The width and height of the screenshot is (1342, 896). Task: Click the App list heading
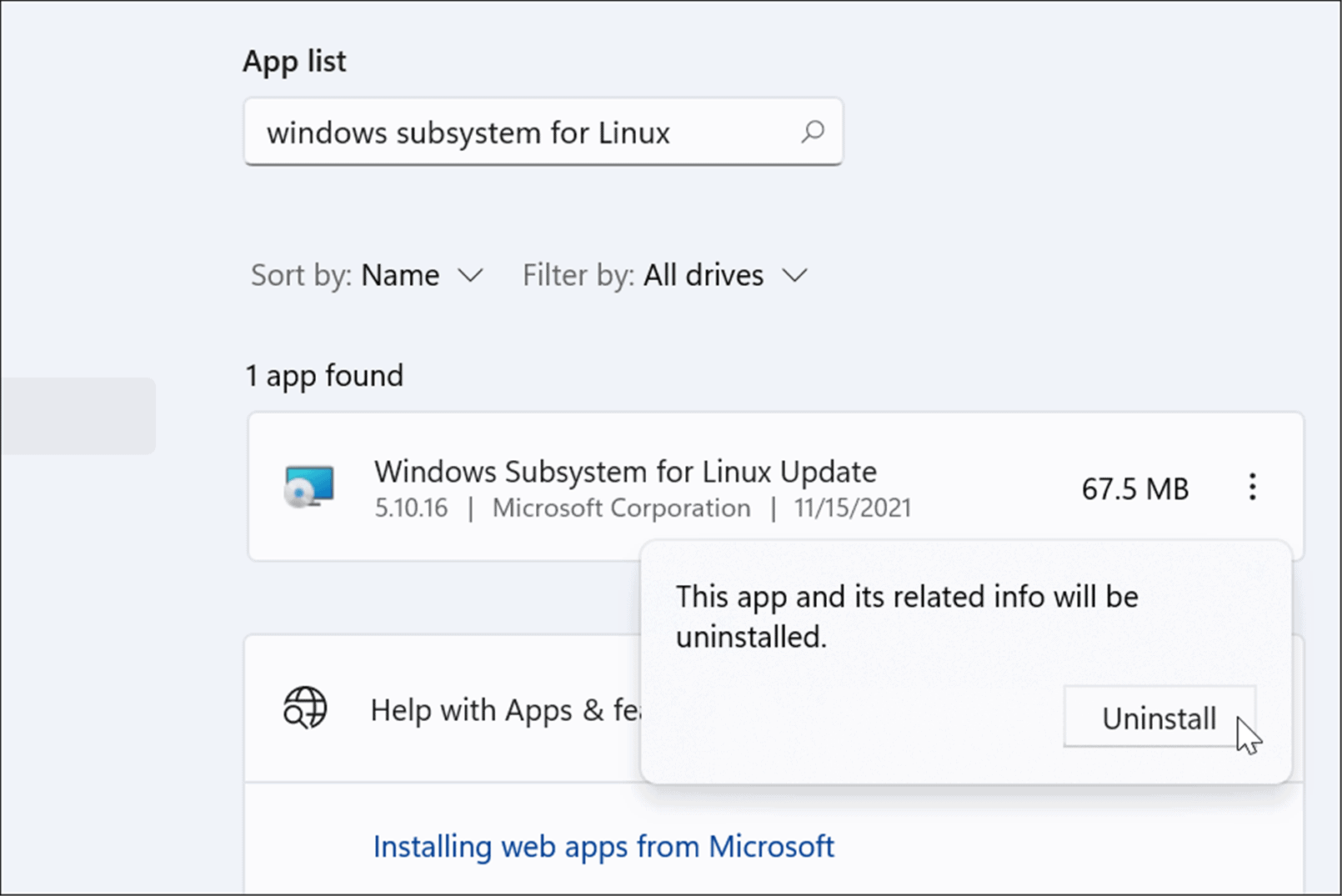coord(294,61)
